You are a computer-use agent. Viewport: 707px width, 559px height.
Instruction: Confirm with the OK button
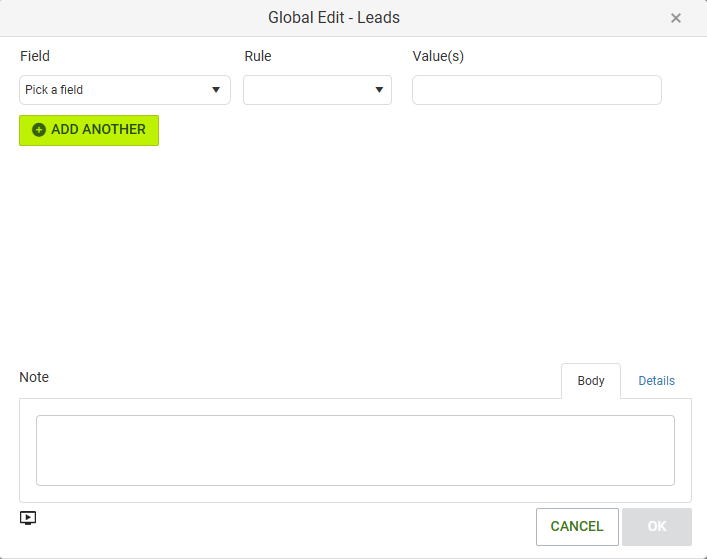click(x=657, y=527)
